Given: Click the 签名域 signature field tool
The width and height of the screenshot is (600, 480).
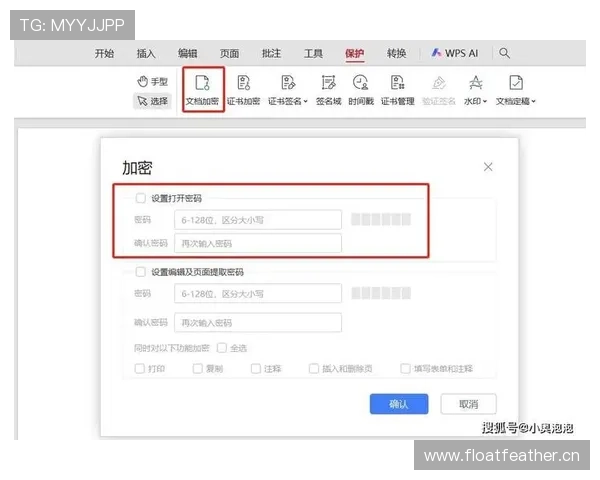Looking at the screenshot, I should (x=328, y=90).
